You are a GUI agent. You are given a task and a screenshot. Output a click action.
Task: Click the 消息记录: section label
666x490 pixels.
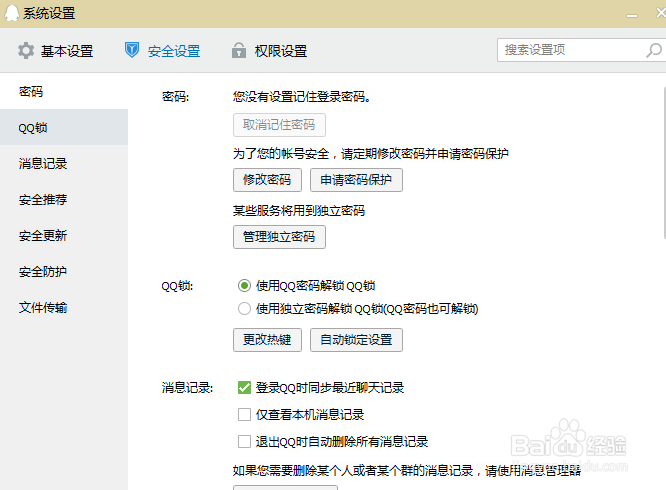tap(187, 388)
